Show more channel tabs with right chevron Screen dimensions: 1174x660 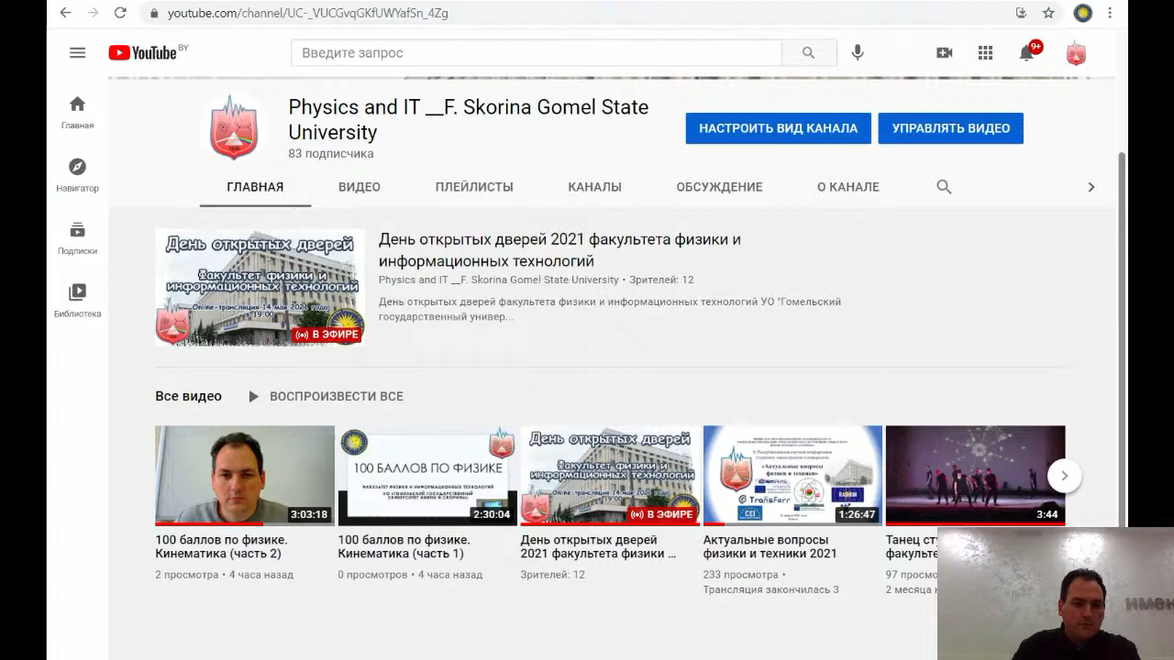coord(1091,187)
